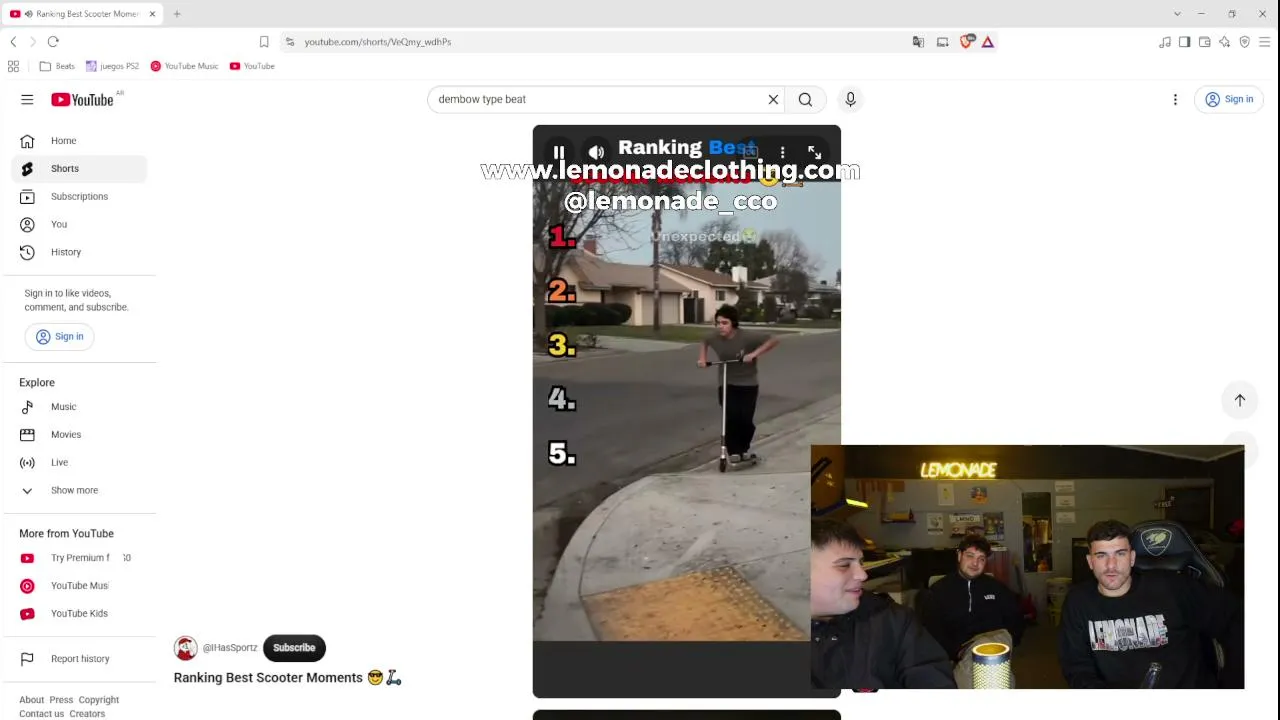The height and width of the screenshot is (720, 1280).
Task: Click the sidebar Sign in button
Action: coord(60,337)
